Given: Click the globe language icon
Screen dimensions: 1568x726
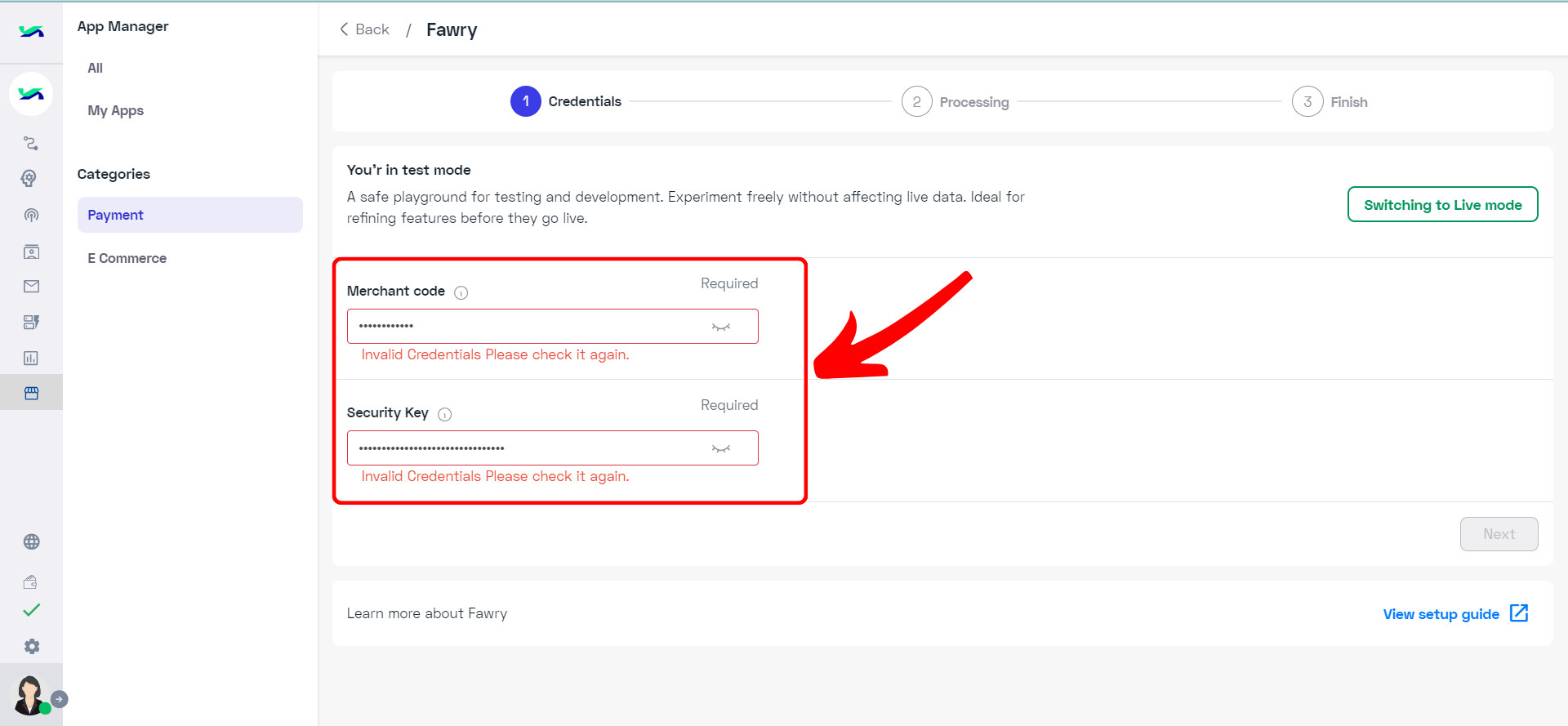Looking at the screenshot, I should 31,541.
